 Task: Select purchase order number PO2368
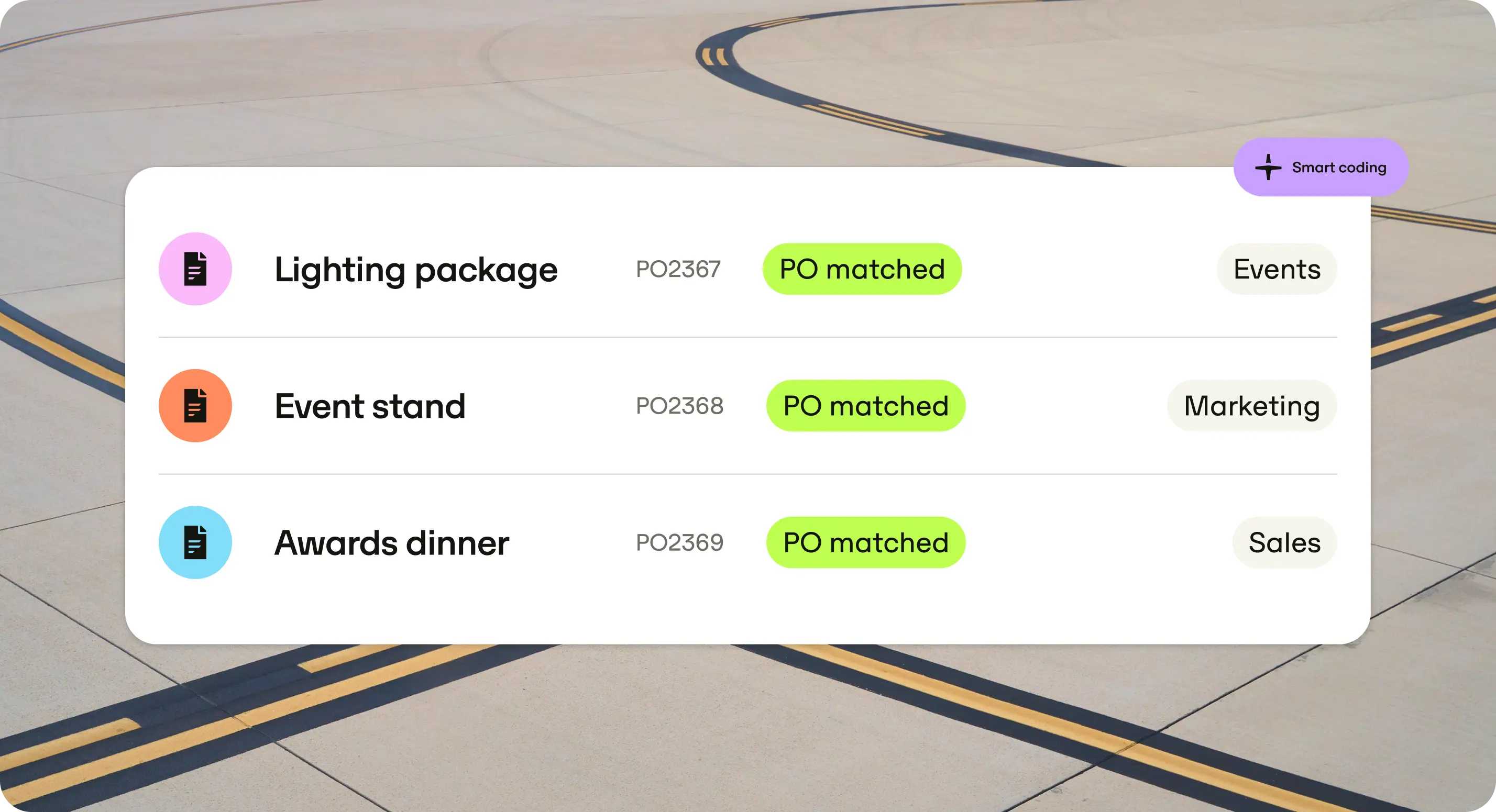pos(679,406)
